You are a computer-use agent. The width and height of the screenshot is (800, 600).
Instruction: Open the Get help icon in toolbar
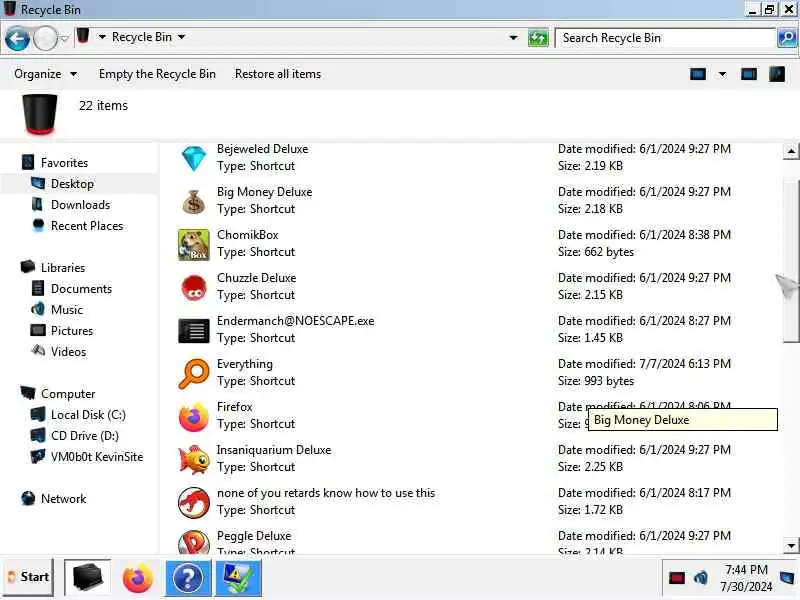click(777, 74)
